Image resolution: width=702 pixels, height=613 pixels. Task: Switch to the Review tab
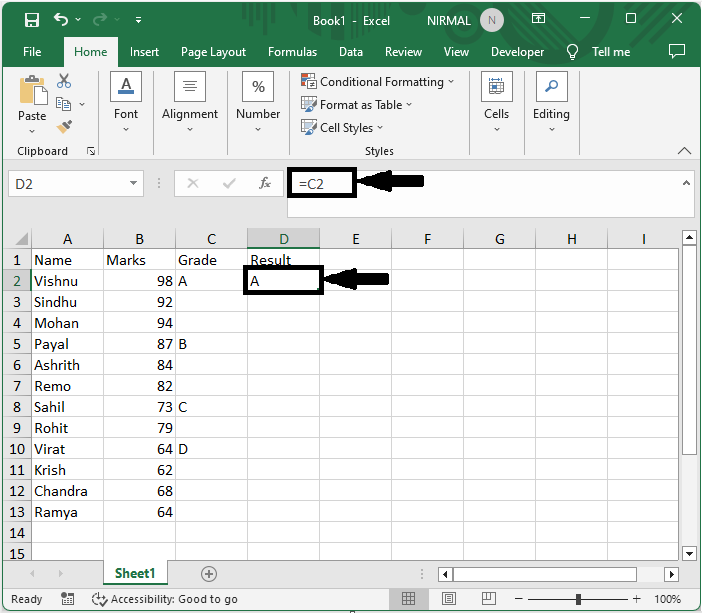403,52
